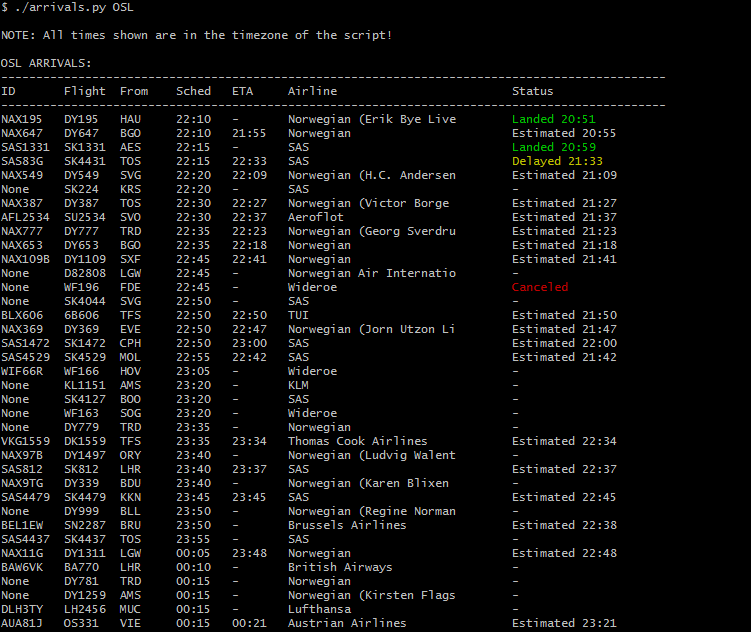The width and height of the screenshot is (751, 632).
Task: Click 'Norwegian (Georg Sverdru' airline text
Action: 372,231
